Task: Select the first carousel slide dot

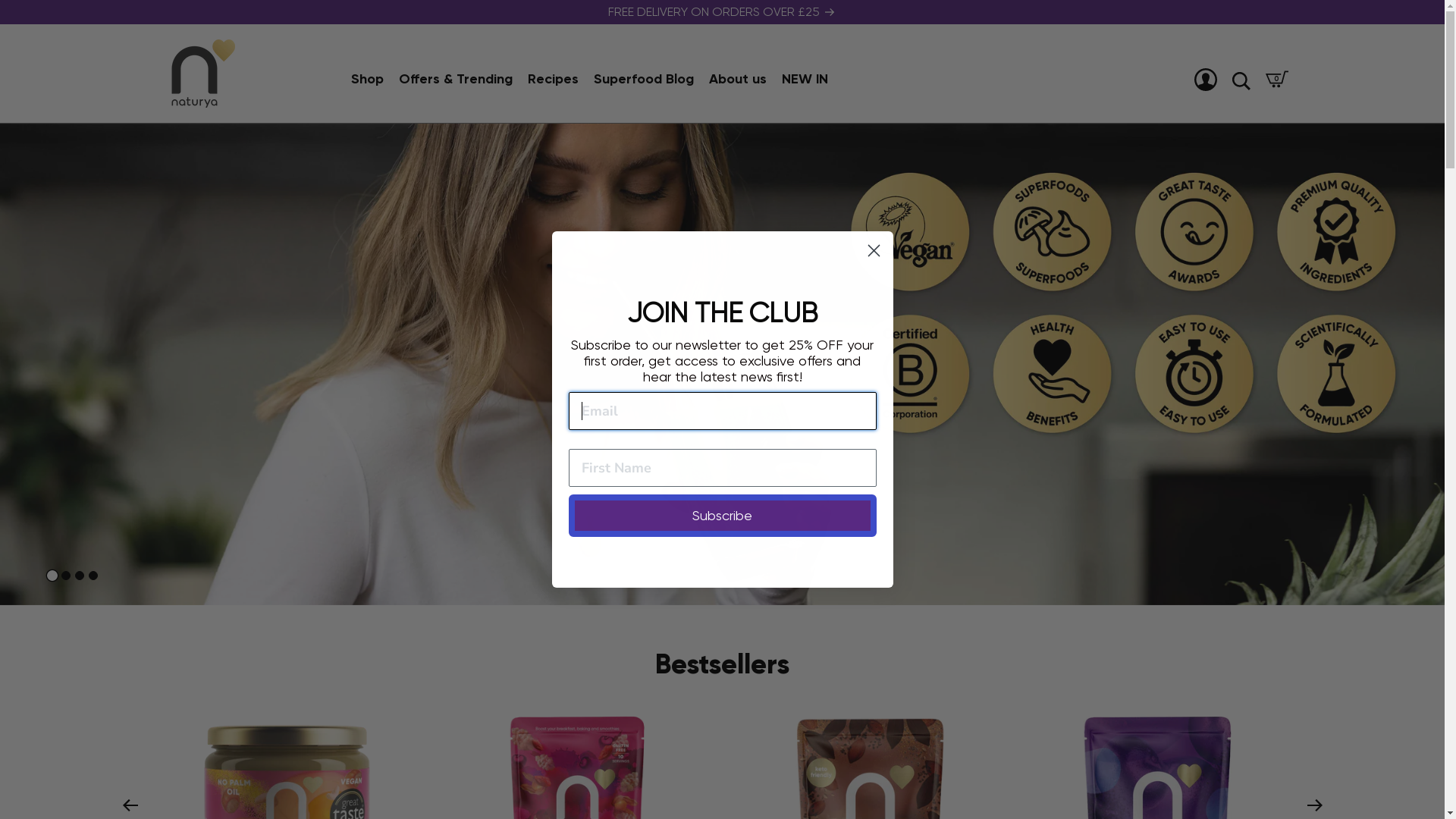Action: (x=52, y=576)
